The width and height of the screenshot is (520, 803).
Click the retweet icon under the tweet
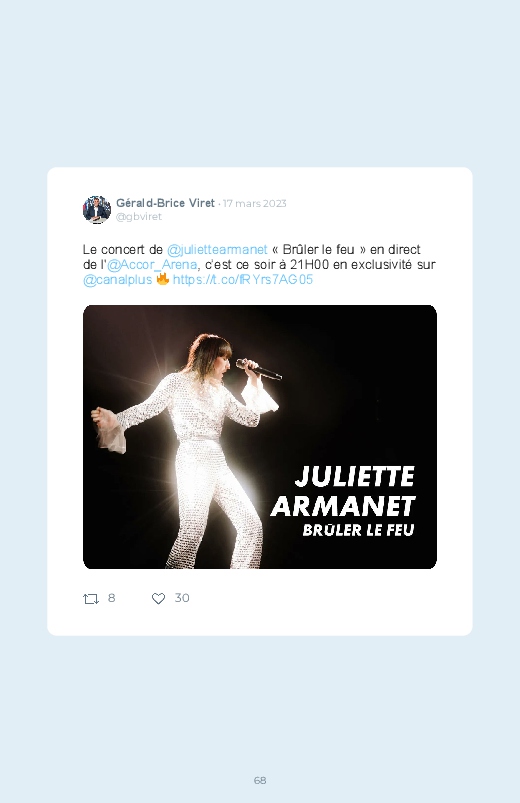click(x=91, y=598)
